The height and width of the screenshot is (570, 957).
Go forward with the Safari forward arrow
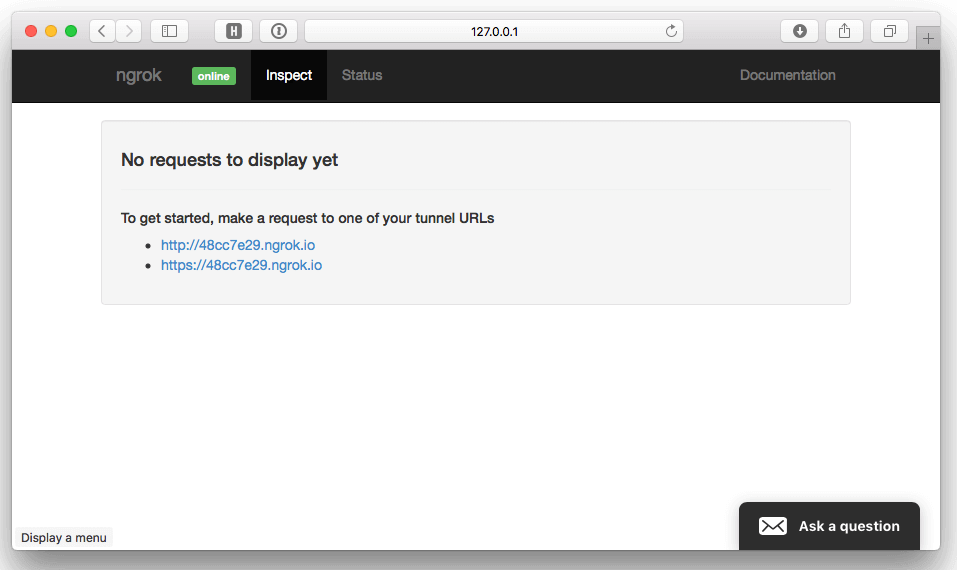click(x=129, y=31)
